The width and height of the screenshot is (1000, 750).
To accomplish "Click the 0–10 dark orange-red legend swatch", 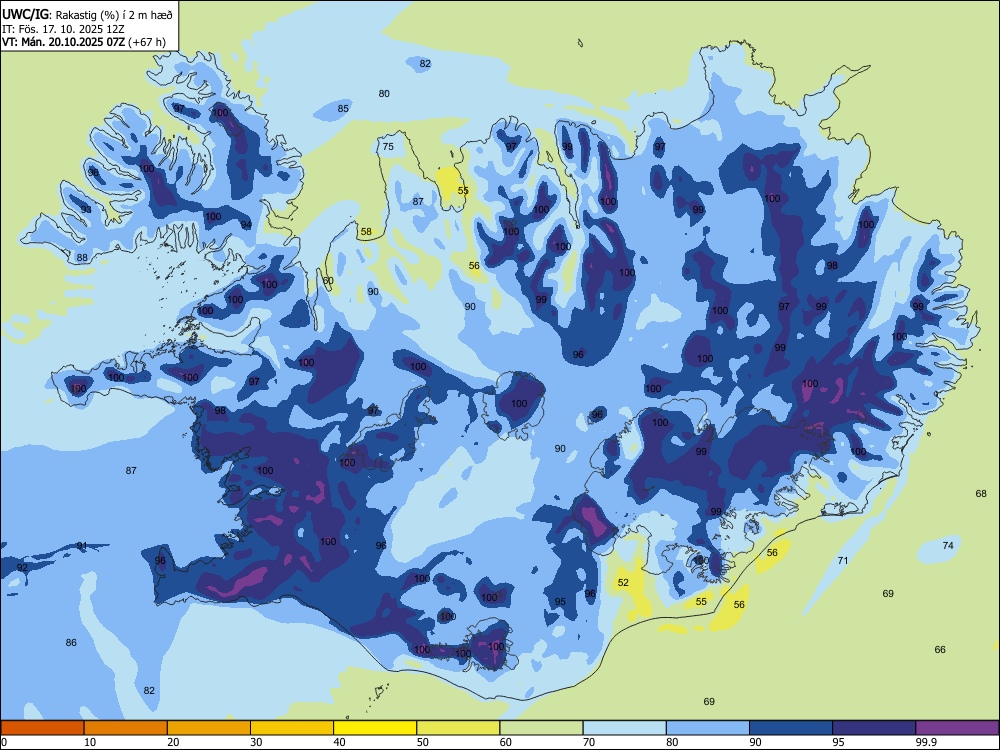I will pyautogui.click(x=42, y=728).
